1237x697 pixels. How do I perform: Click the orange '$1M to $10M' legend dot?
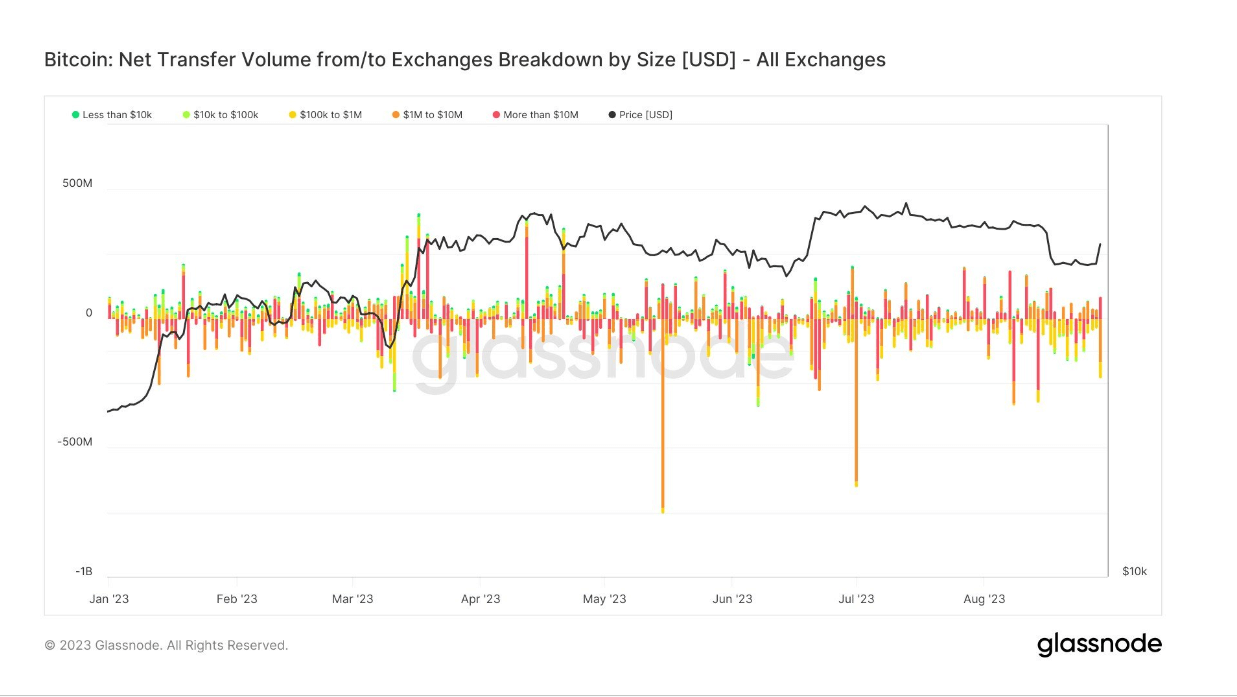tap(396, 115)
